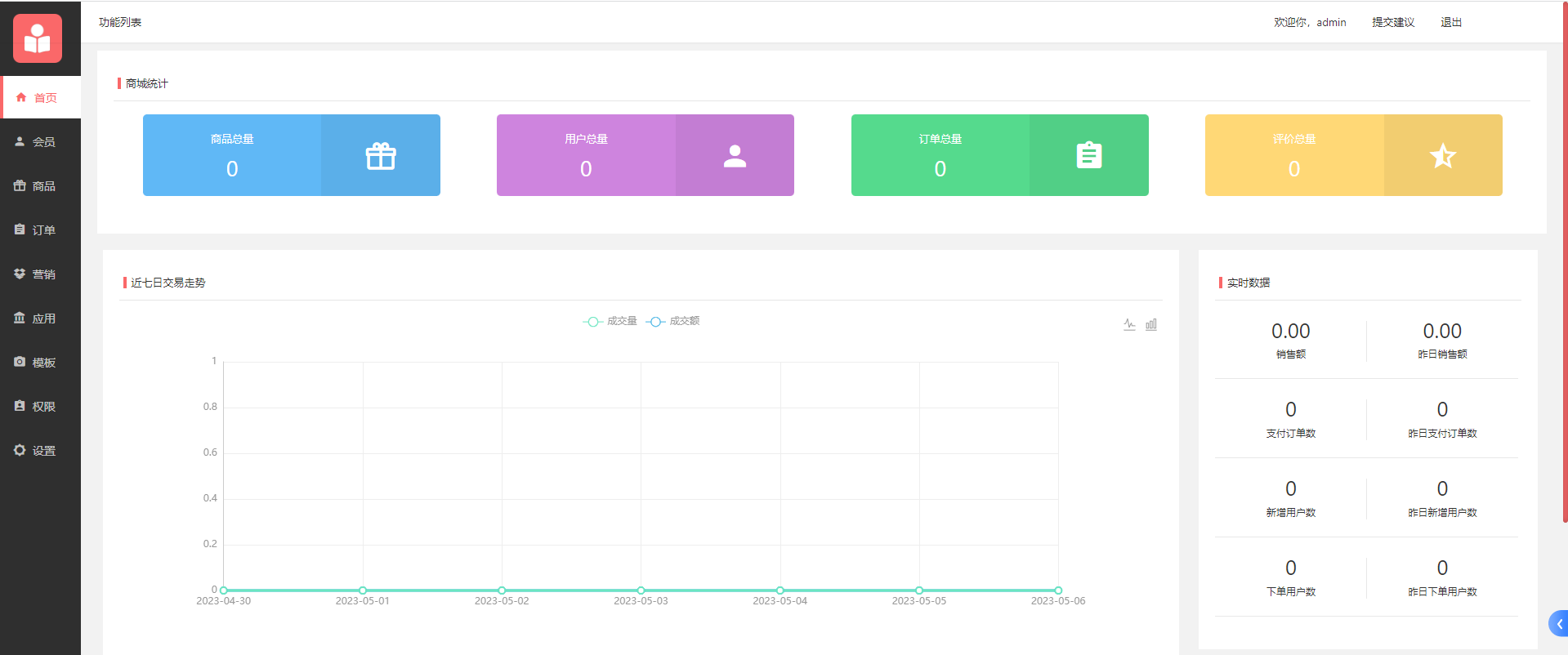Click the dropbox icon beside 营销
Image resolution: width=1568 pixels, height=655 pixels.
coord(20,274)
